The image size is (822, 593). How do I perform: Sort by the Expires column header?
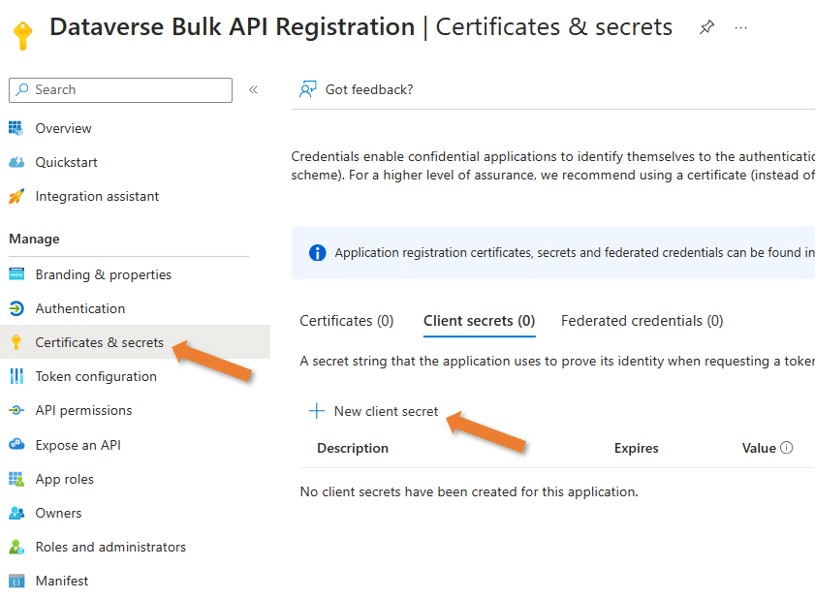pyautogui.click(x=636, y=448)
